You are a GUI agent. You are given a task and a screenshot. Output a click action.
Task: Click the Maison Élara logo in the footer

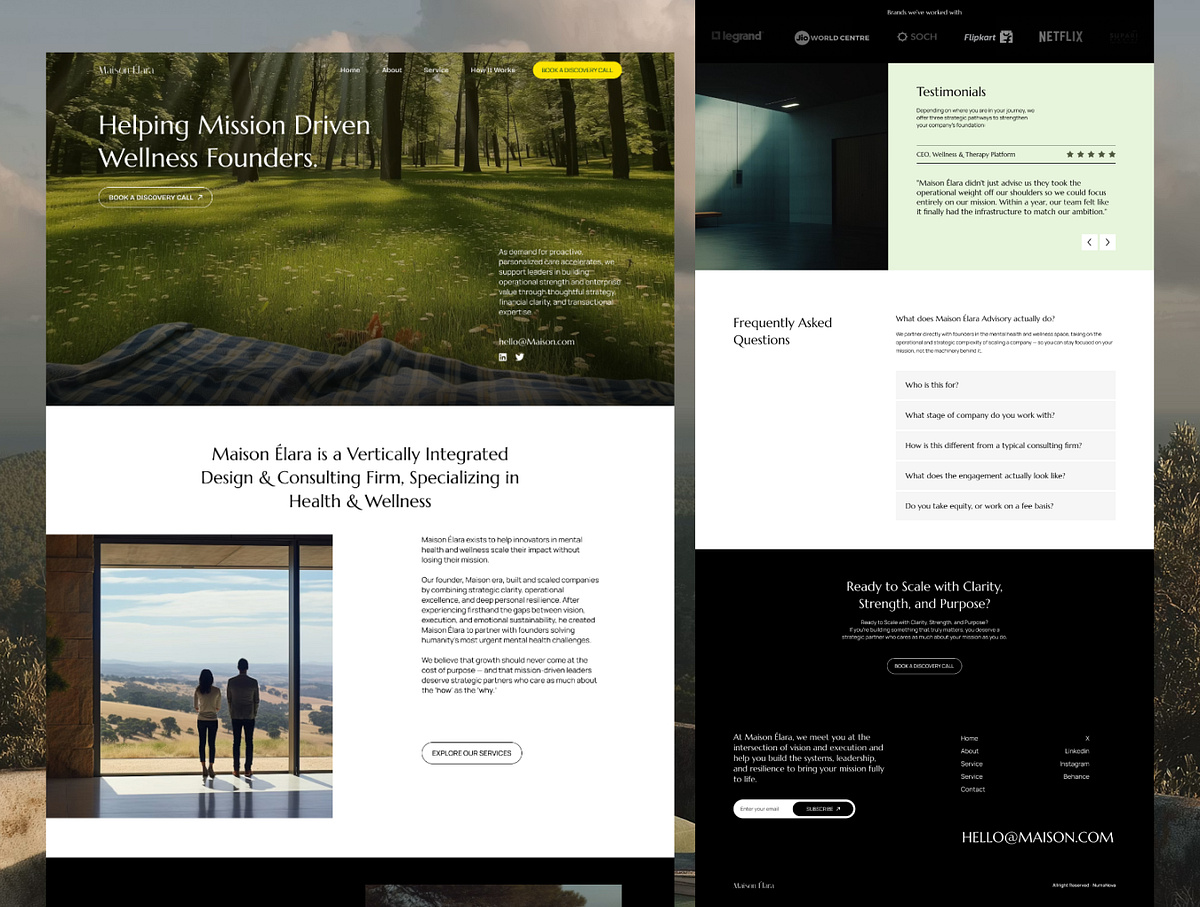753,885
